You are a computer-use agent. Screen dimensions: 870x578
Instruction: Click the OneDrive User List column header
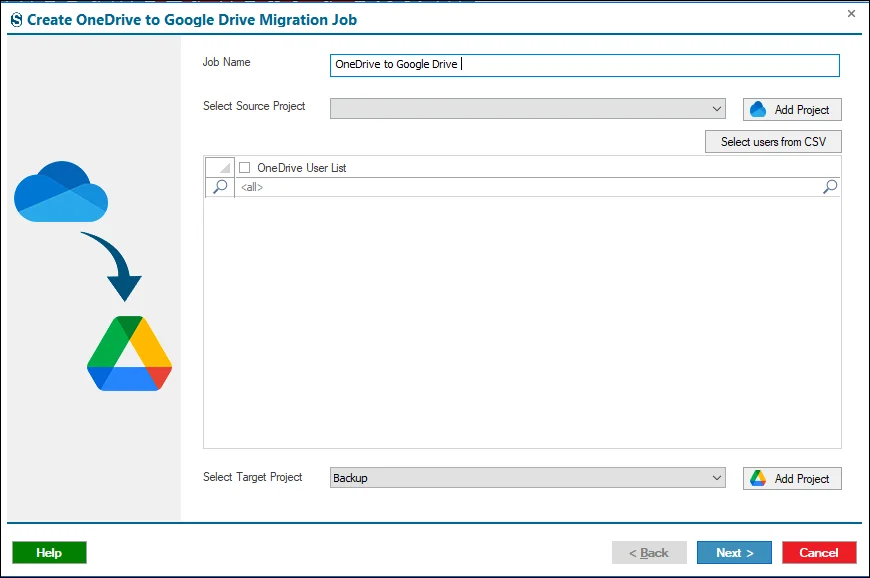coord(537,168)
